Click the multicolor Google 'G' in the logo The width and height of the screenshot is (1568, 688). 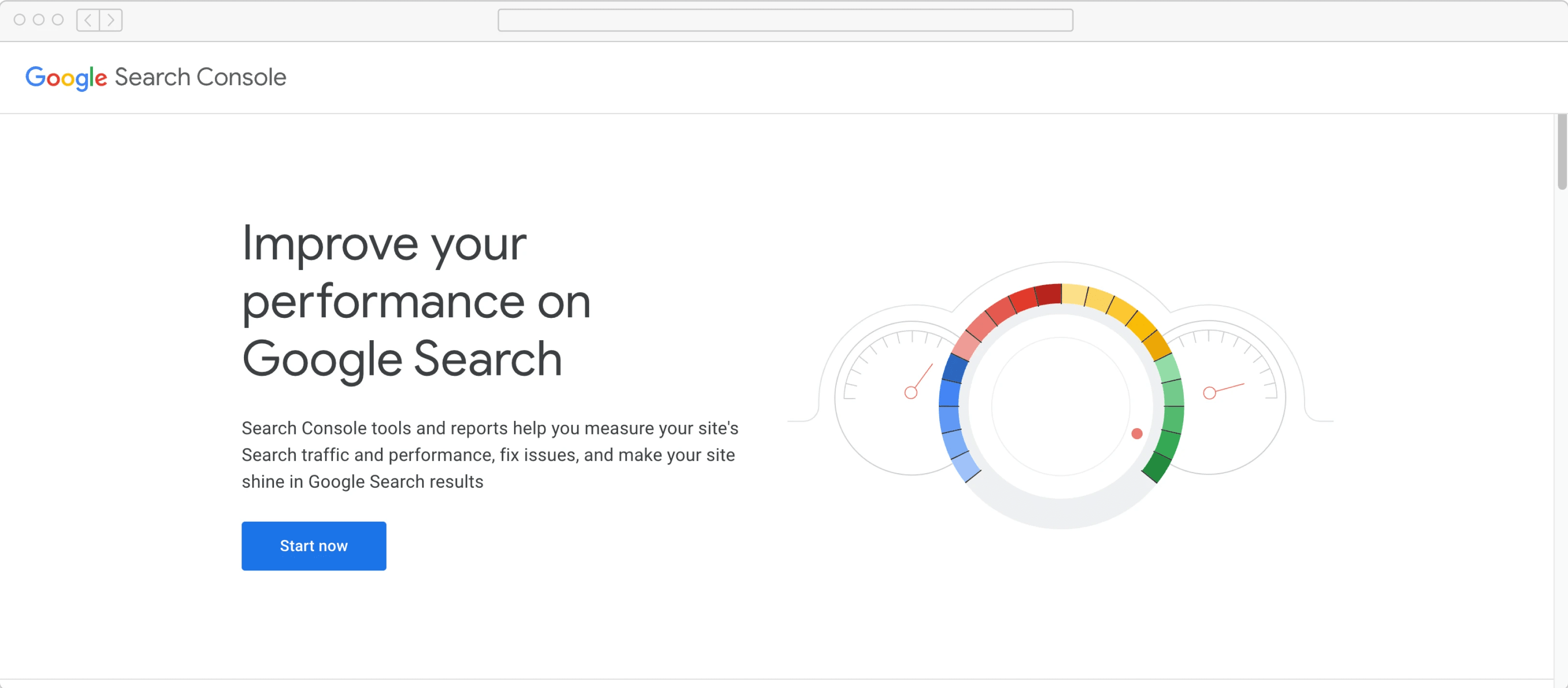[x=35, y=77]
